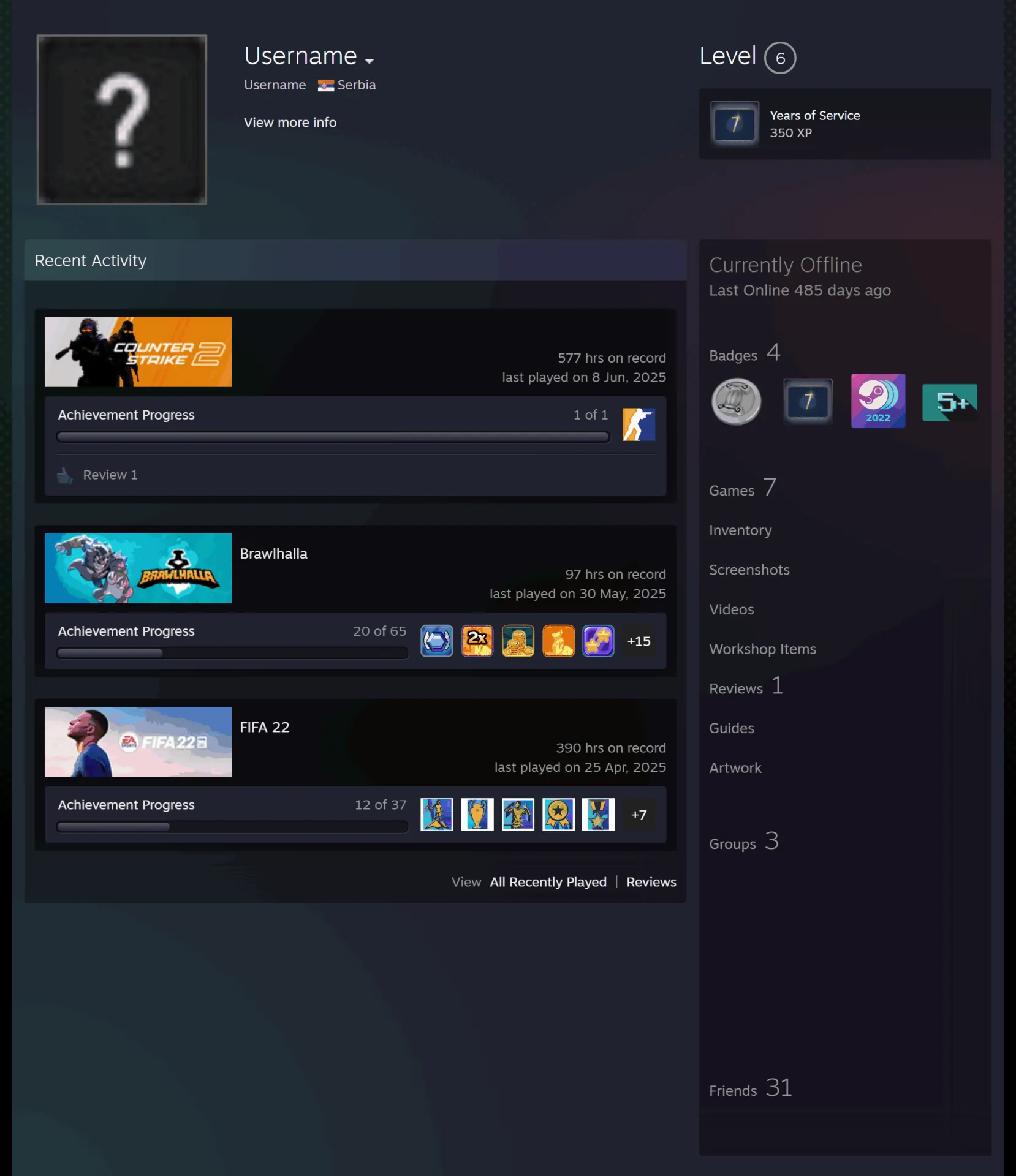Click FIFA 22 star medal achievement icon

click(x=558, y=815)
